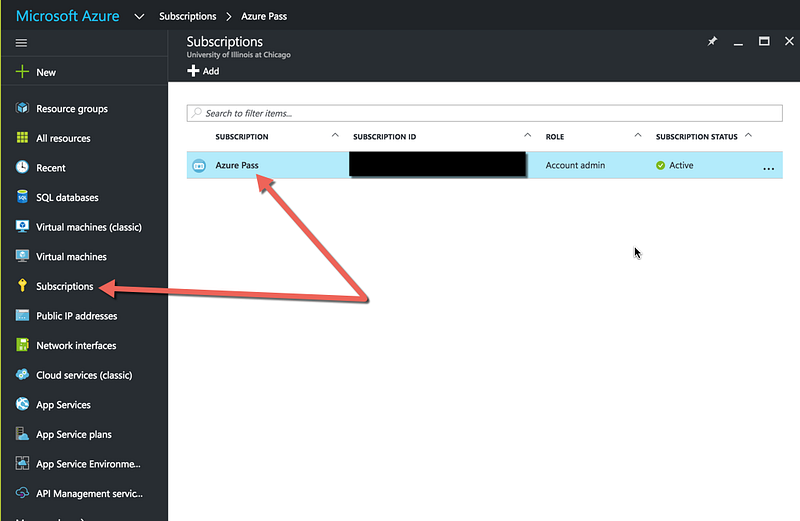Click Virtual machines (classic) label

(89, 227)
